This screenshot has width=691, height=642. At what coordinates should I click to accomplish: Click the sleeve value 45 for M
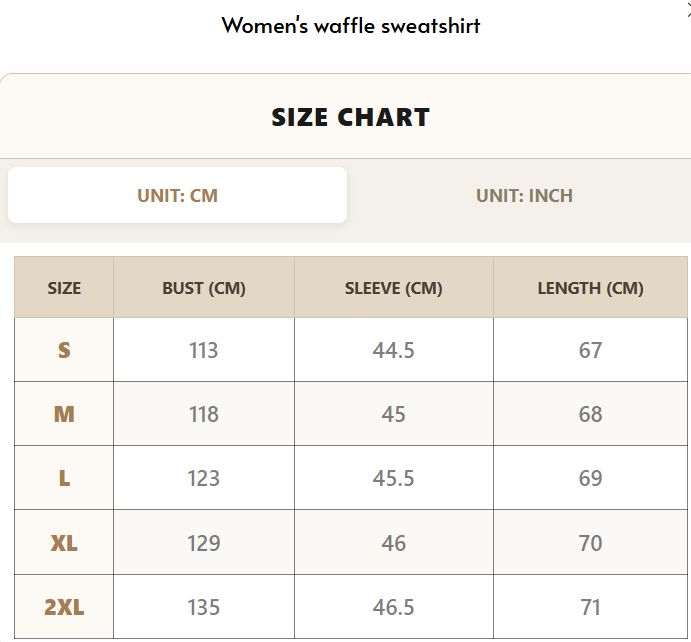tap(394, 414)
